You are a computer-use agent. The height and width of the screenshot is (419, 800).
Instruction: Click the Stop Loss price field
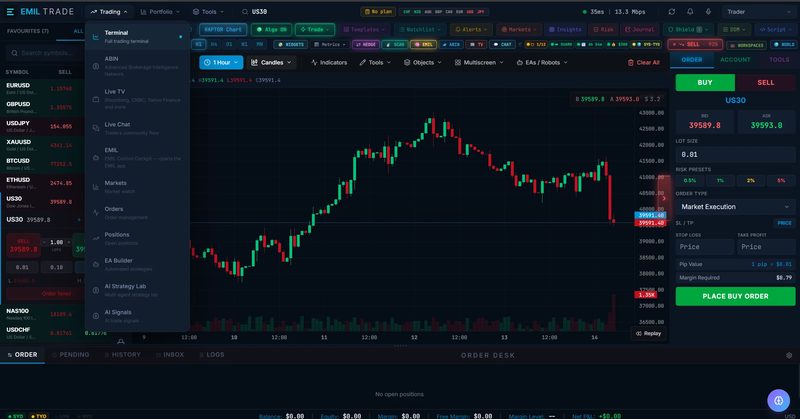click(x=705, y=247)
